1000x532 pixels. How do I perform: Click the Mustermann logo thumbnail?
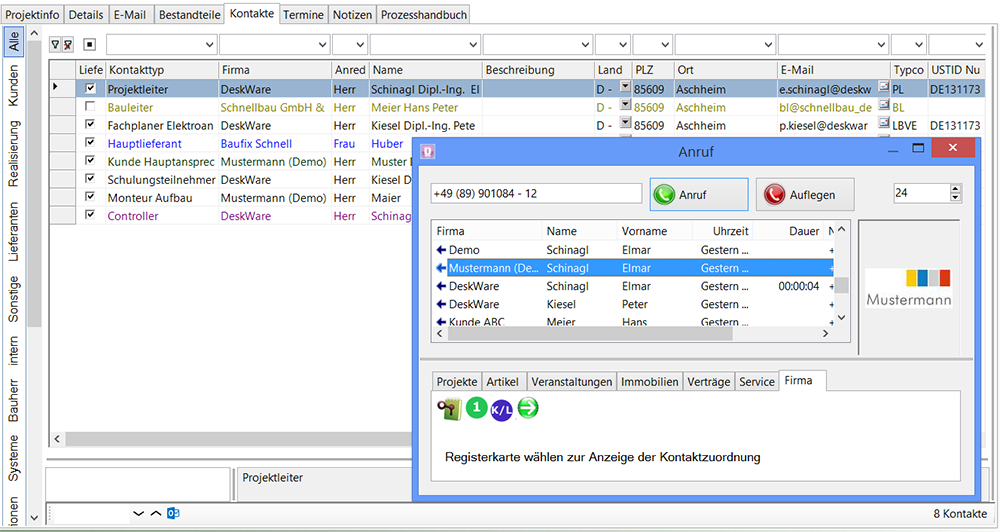pyautogui.click(x=909, y=288)
